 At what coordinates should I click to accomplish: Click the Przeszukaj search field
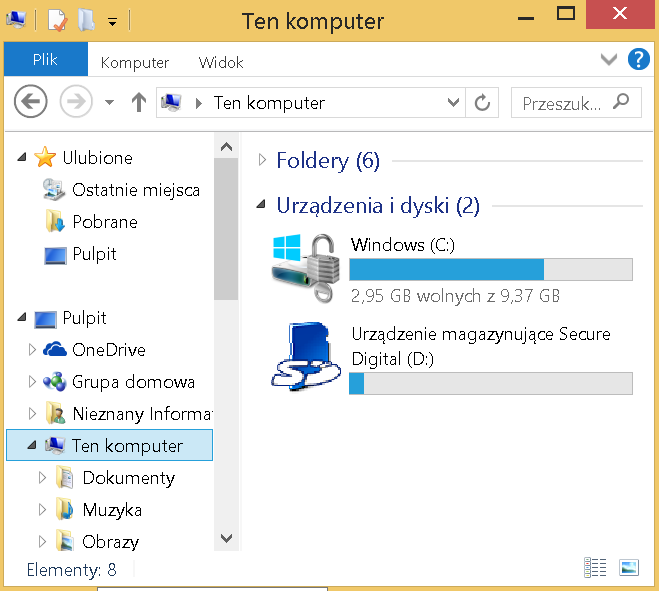point(563,102)
